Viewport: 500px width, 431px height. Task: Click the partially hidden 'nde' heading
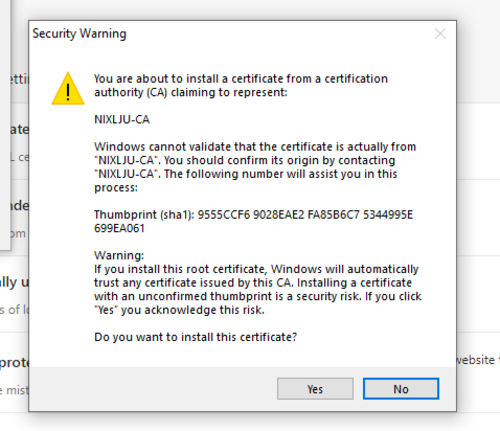click(x=20, y=205)
